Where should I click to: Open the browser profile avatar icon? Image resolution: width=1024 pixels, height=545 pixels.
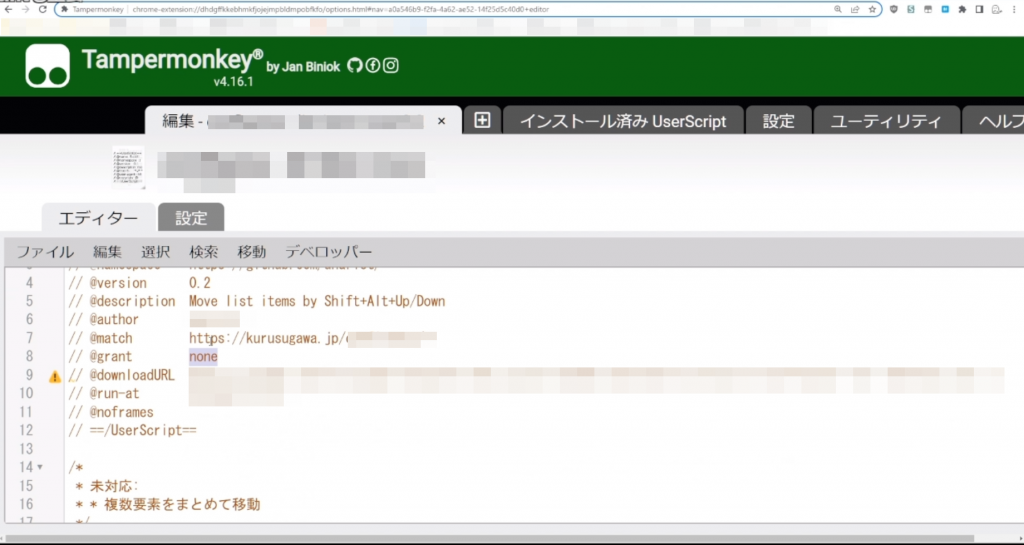tap(997, 9)
